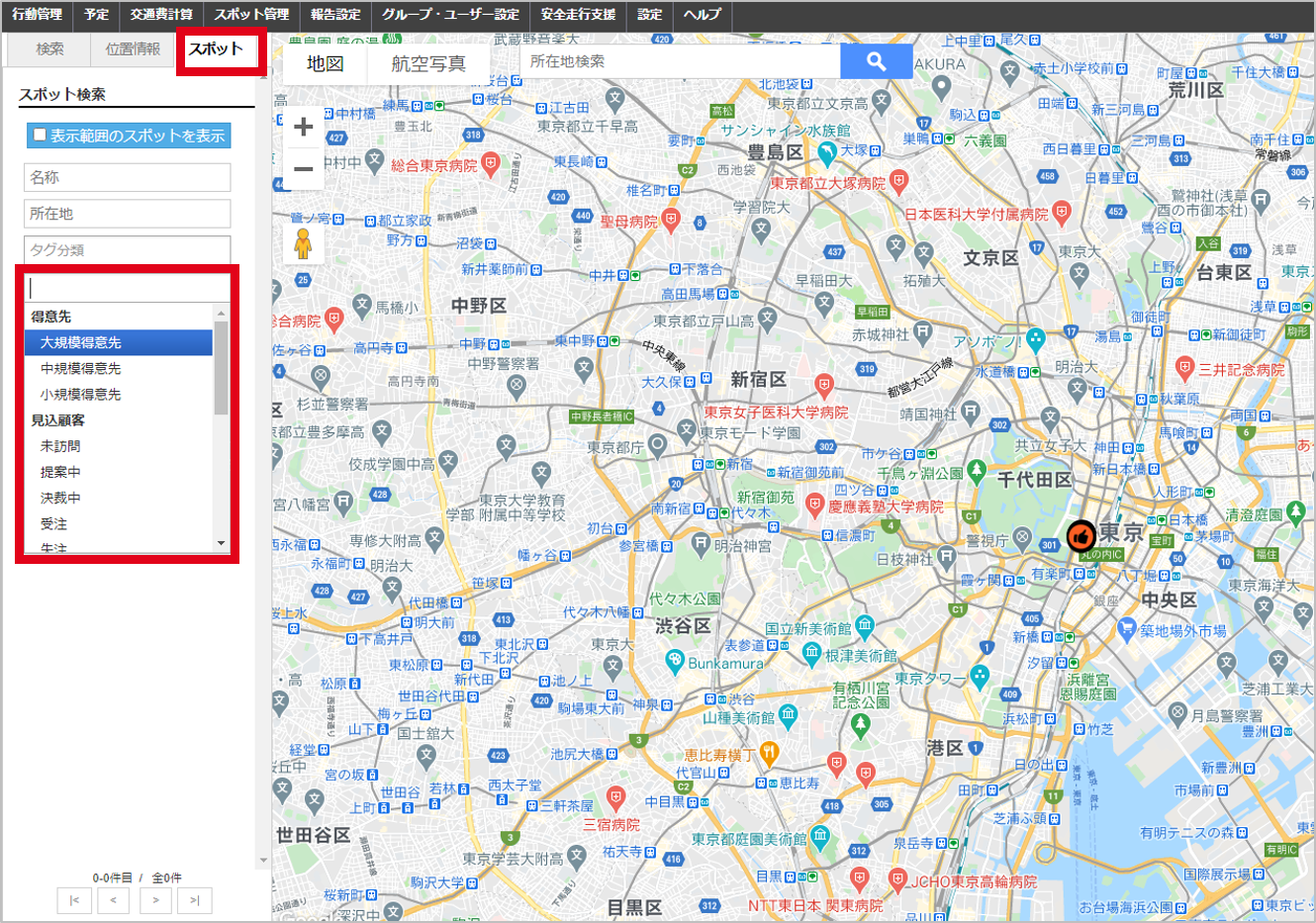
Task: Click the 日本医科大学付属病院 pin
Action: click(x=1062, y=212)
